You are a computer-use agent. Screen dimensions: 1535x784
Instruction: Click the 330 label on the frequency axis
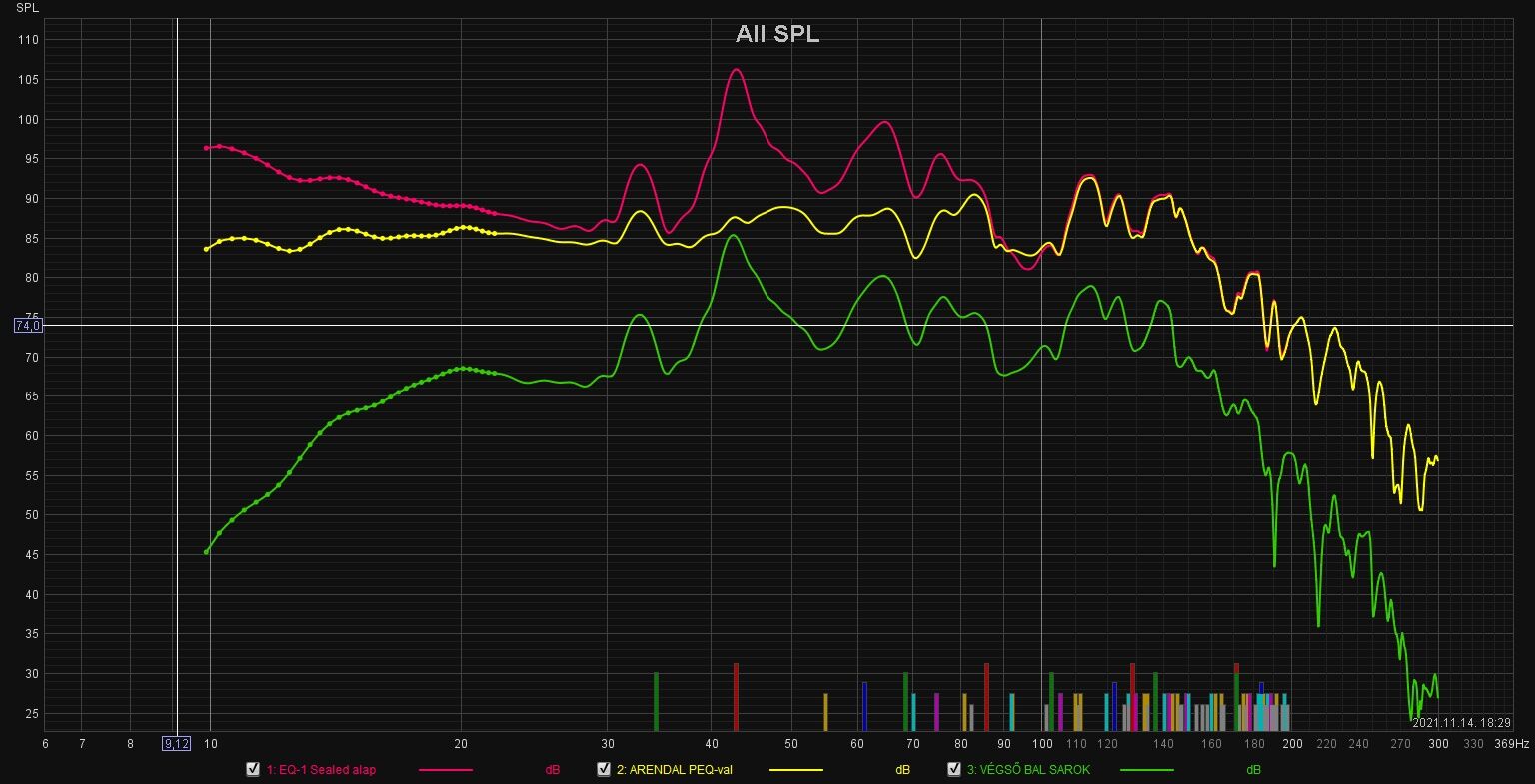[x=1473, y=744]
